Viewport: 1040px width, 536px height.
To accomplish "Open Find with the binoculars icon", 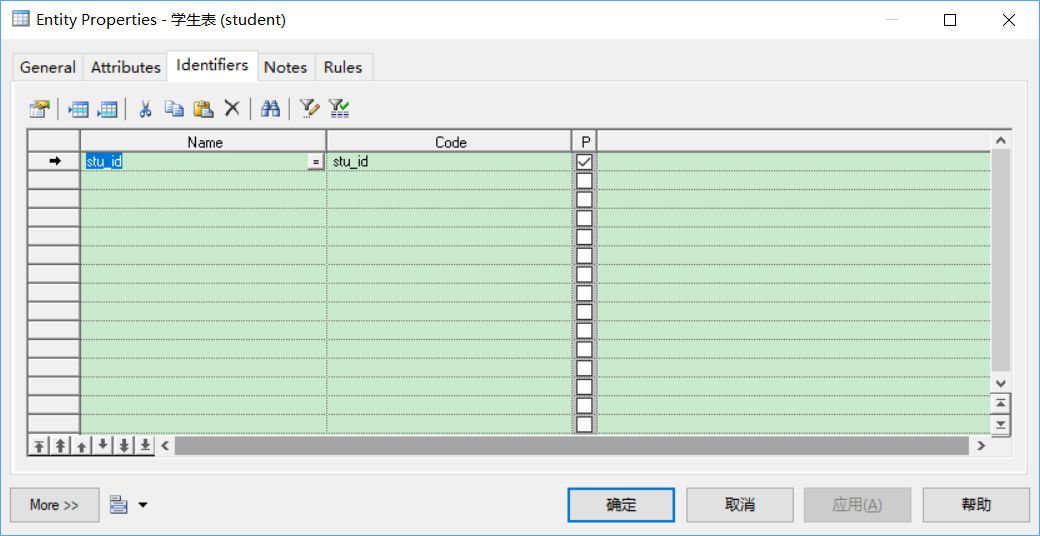I will pos(270,109).
